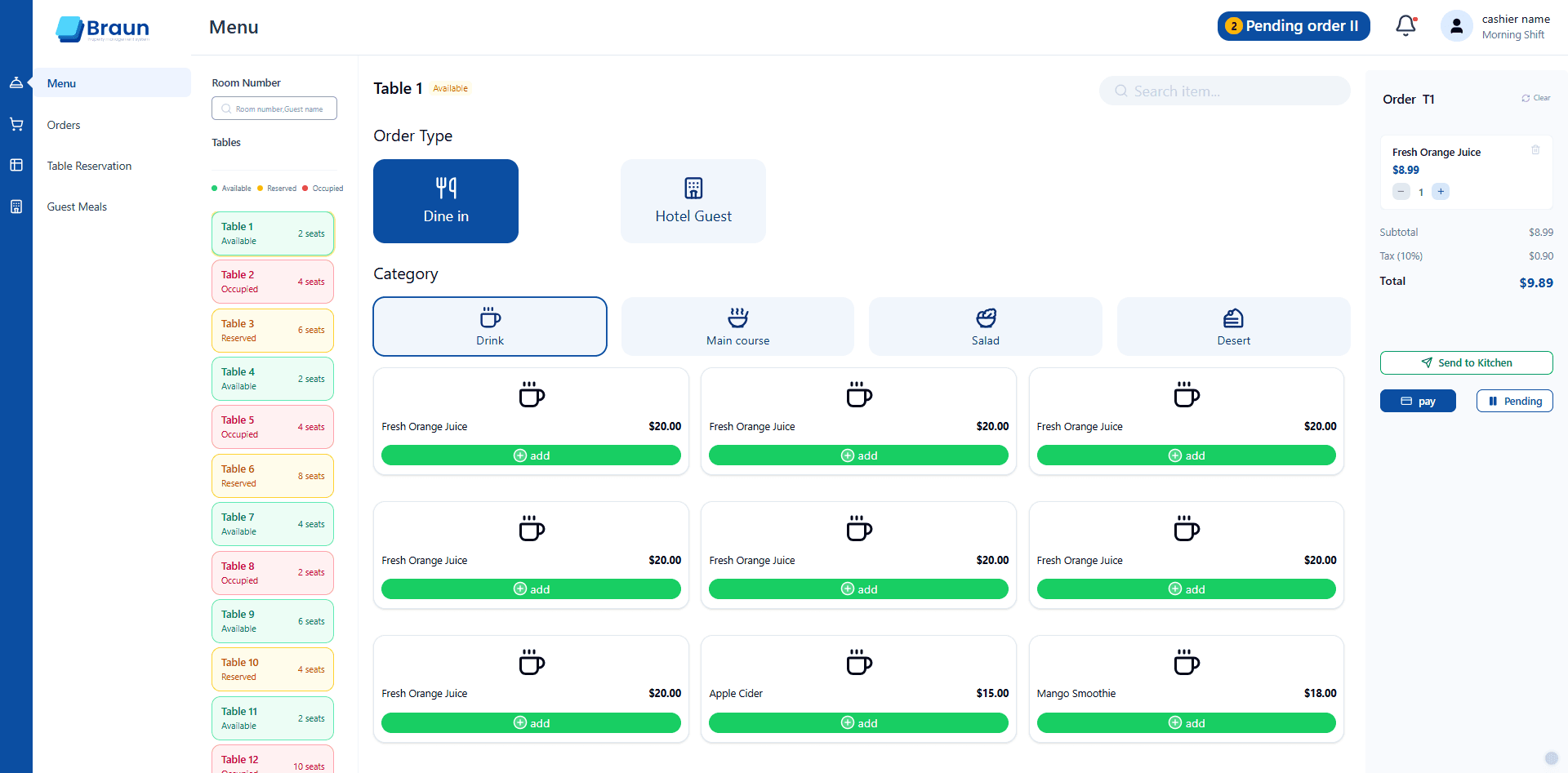Select the Drink category
The height and width of the screenshot is (773, 1568).
490,327
